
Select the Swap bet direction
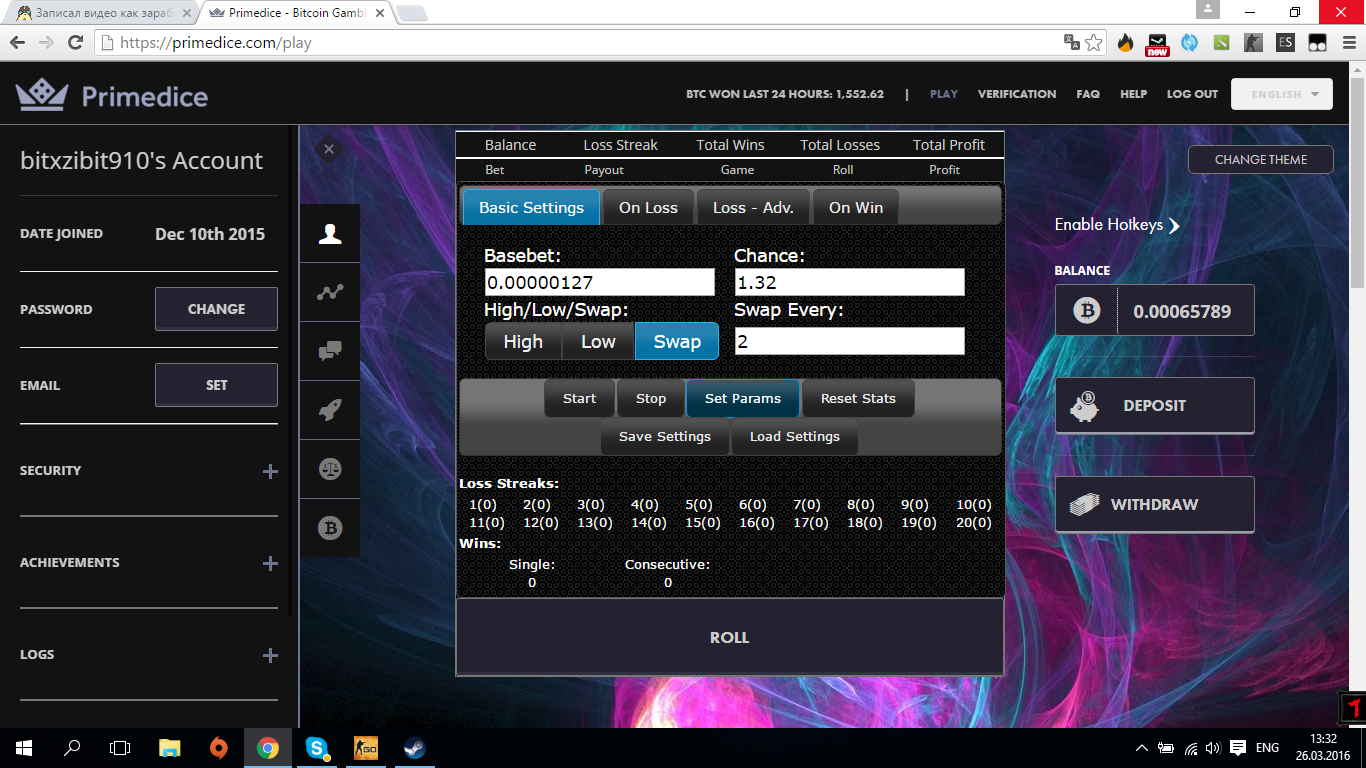[x=677, y=342]
